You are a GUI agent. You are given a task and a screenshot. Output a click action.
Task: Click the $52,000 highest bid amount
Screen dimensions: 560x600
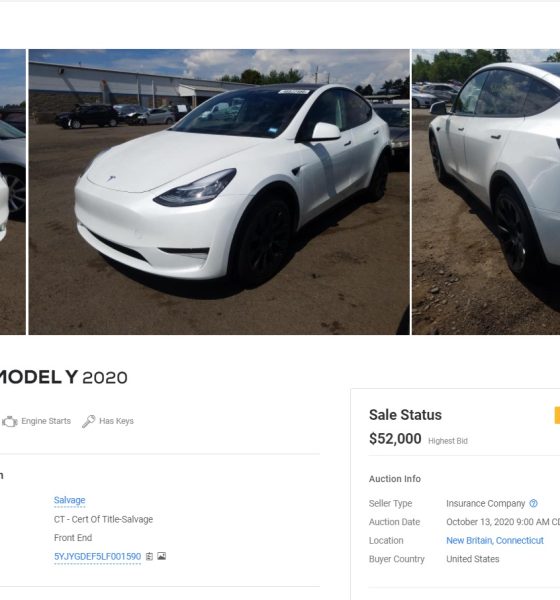pyautogui.click(x=395, y=439)
